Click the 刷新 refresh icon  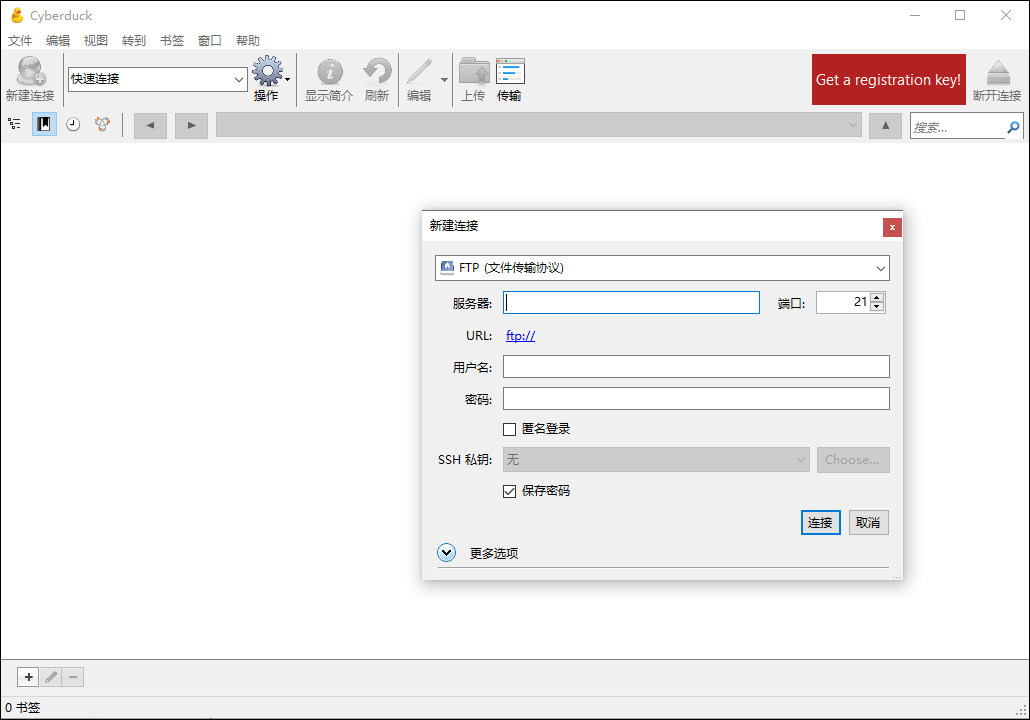pyautogui.click(x=377, y=73)
